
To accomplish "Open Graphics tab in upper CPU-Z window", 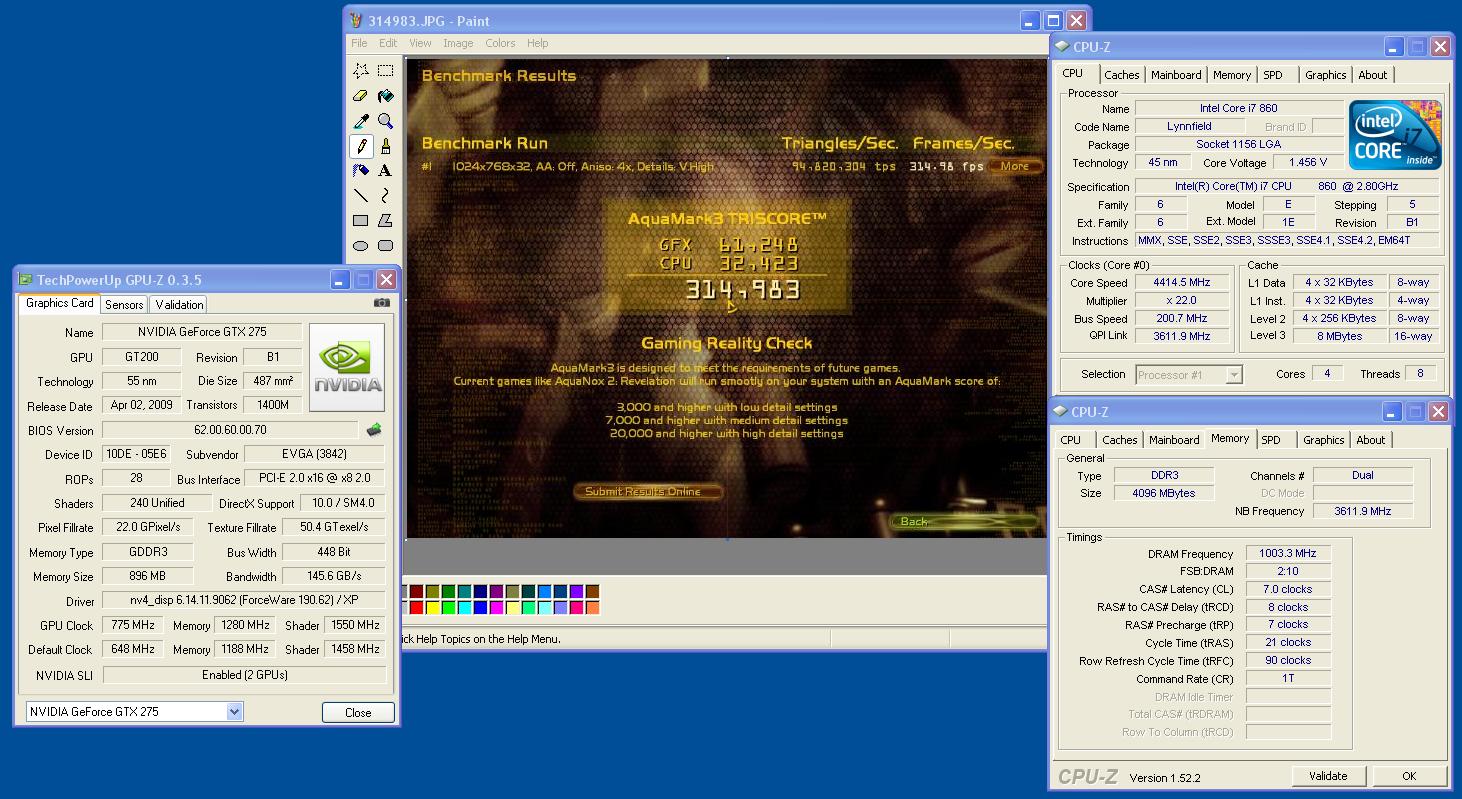I will [1326, 75].
